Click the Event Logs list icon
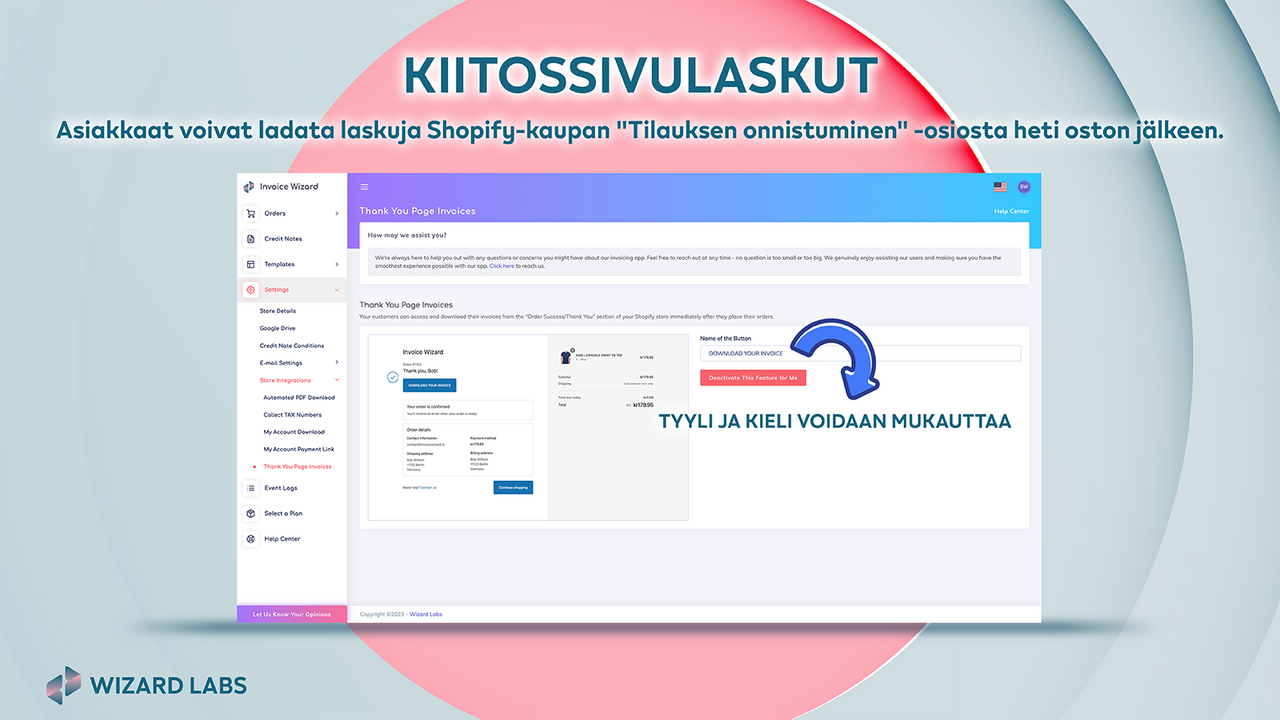 250,488
